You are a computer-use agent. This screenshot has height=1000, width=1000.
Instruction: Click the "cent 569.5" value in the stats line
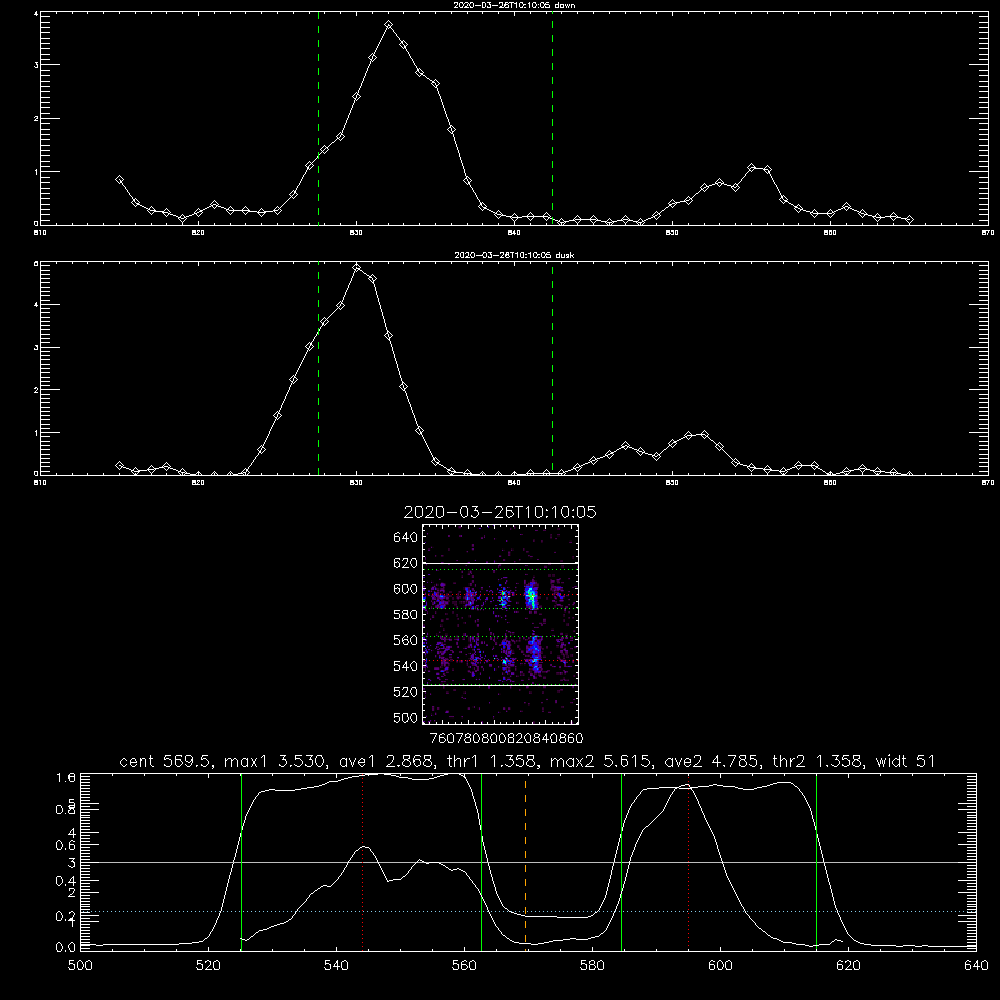pyautogui.click(x=166, y=761)
